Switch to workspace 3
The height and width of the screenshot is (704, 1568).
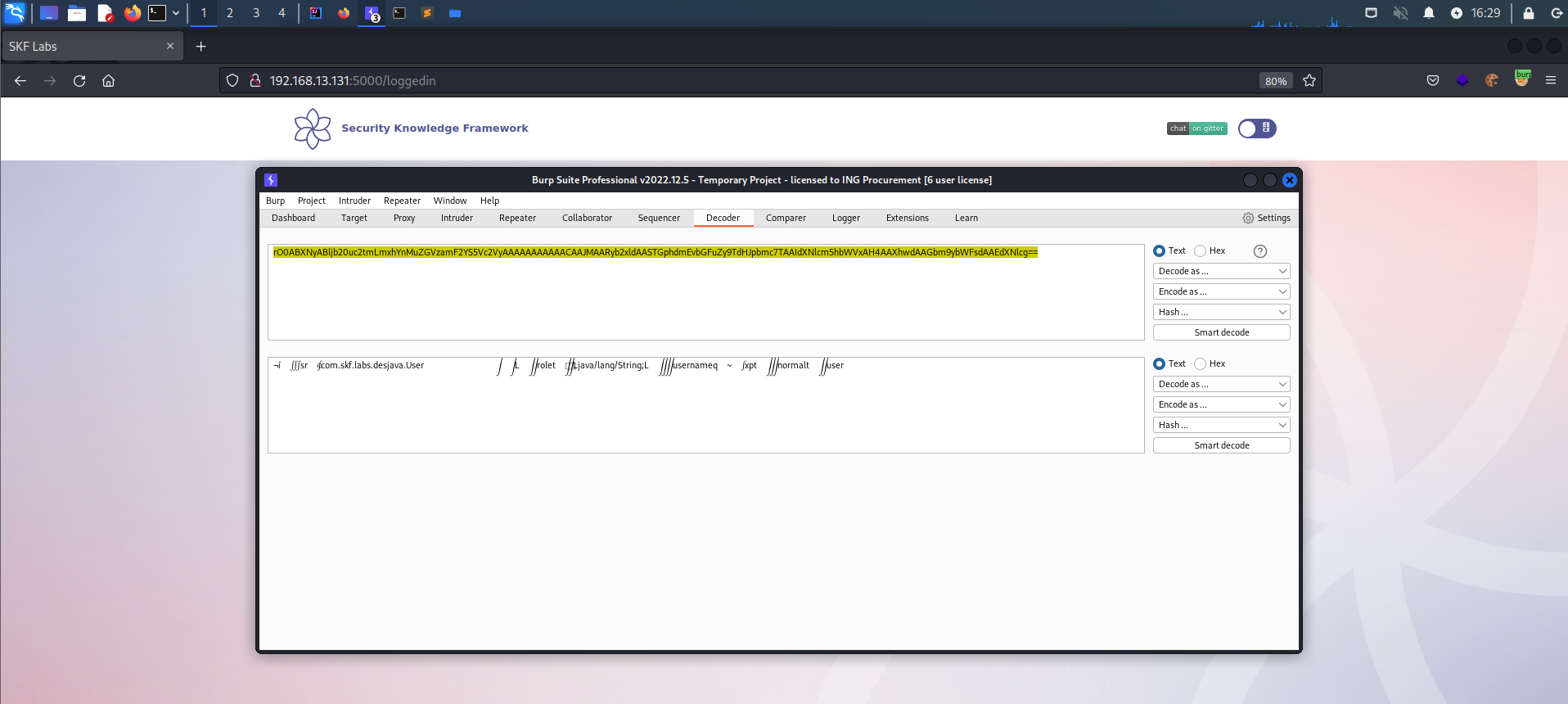click(256, 13)
